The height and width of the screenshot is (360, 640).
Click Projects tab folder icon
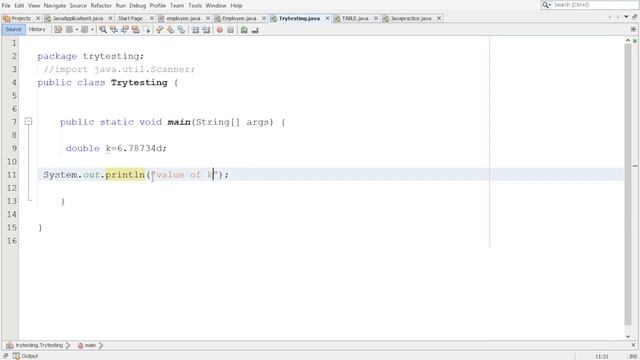click(7, 18)
